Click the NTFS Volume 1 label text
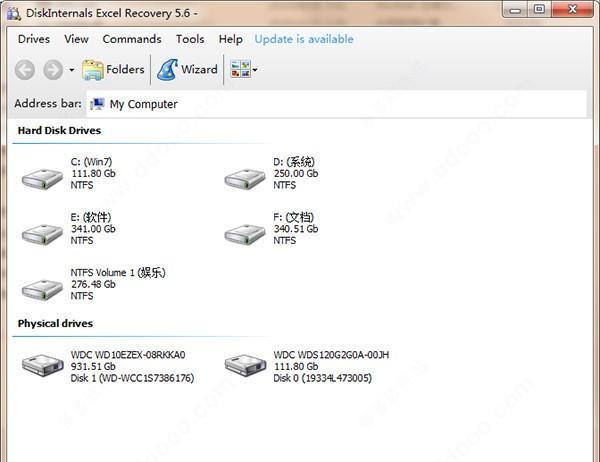Image resolution: width=600 pixels, height=462 pixels. tap(118, 273)
